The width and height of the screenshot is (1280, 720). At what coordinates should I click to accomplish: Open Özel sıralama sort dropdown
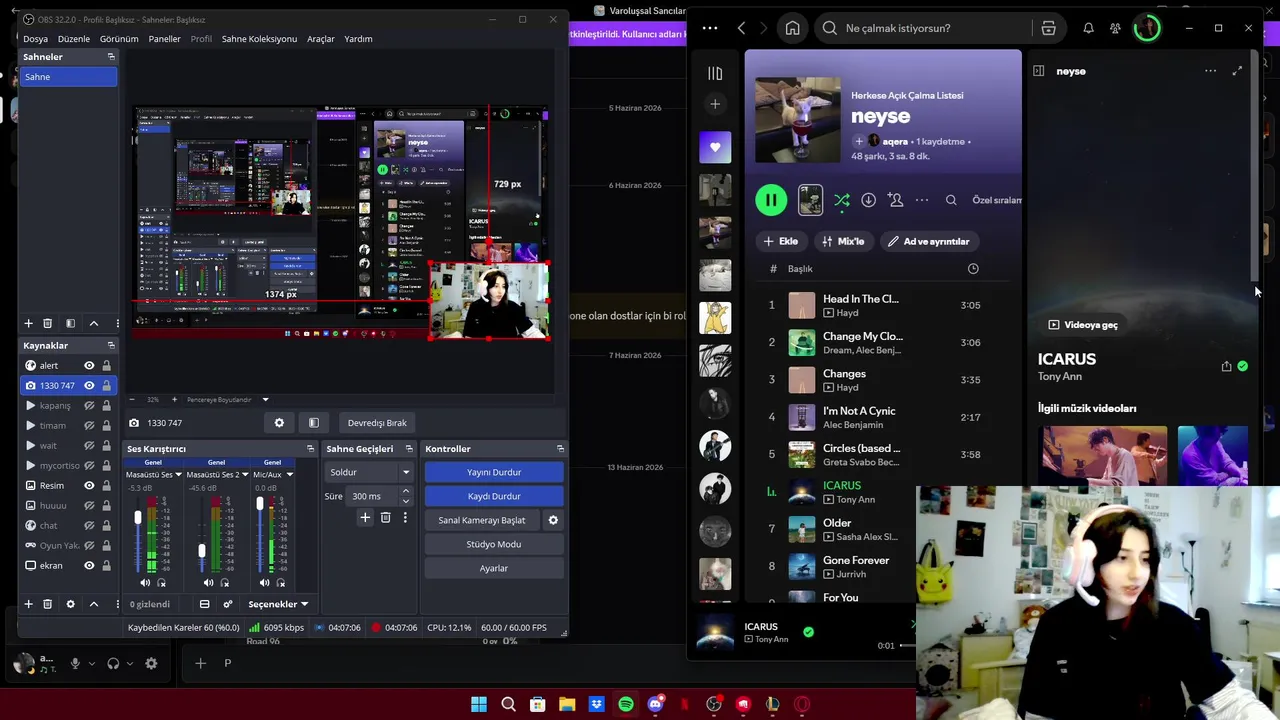tap(996, 200)
